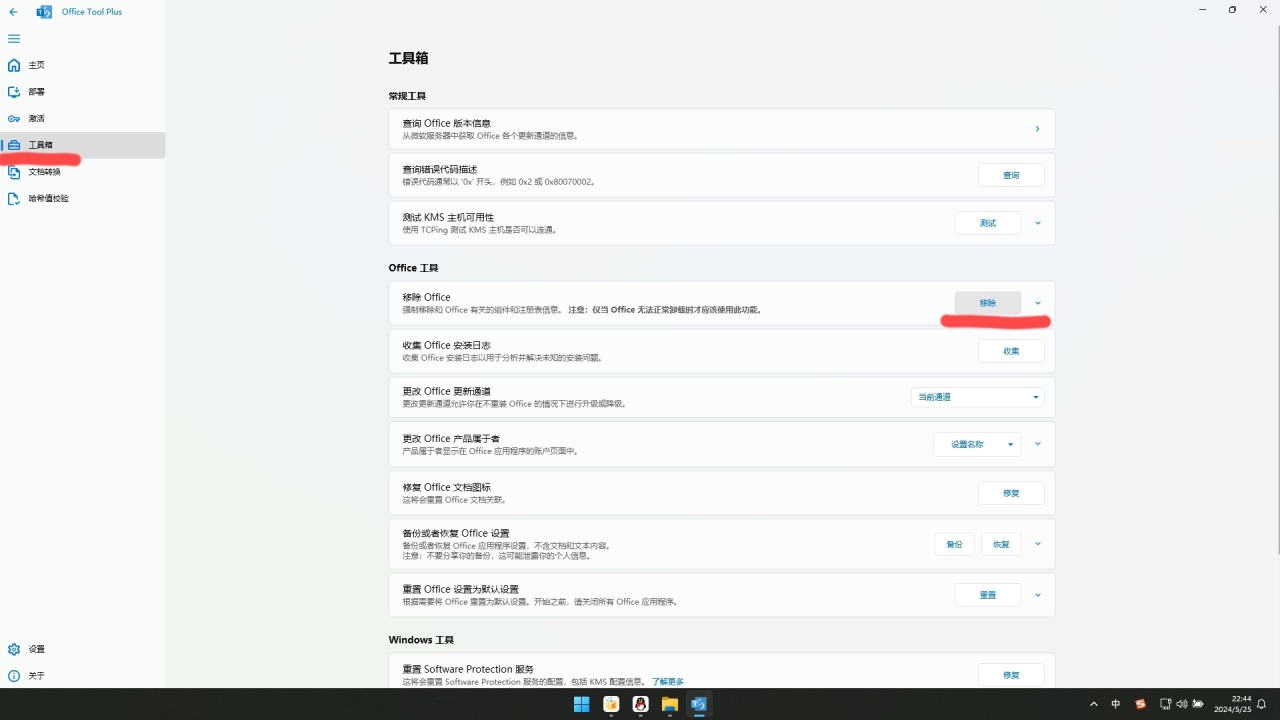
Task: Open the 文档转换 document conversion page
Action: [x=82, y=172]
